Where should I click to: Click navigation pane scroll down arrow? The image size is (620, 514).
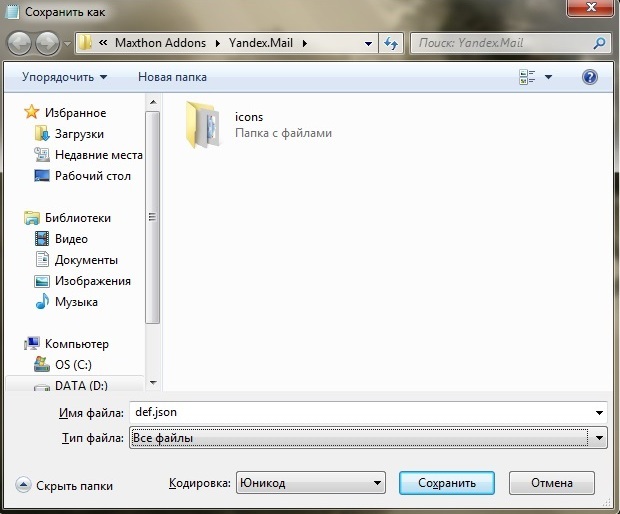tap(153, 382)
